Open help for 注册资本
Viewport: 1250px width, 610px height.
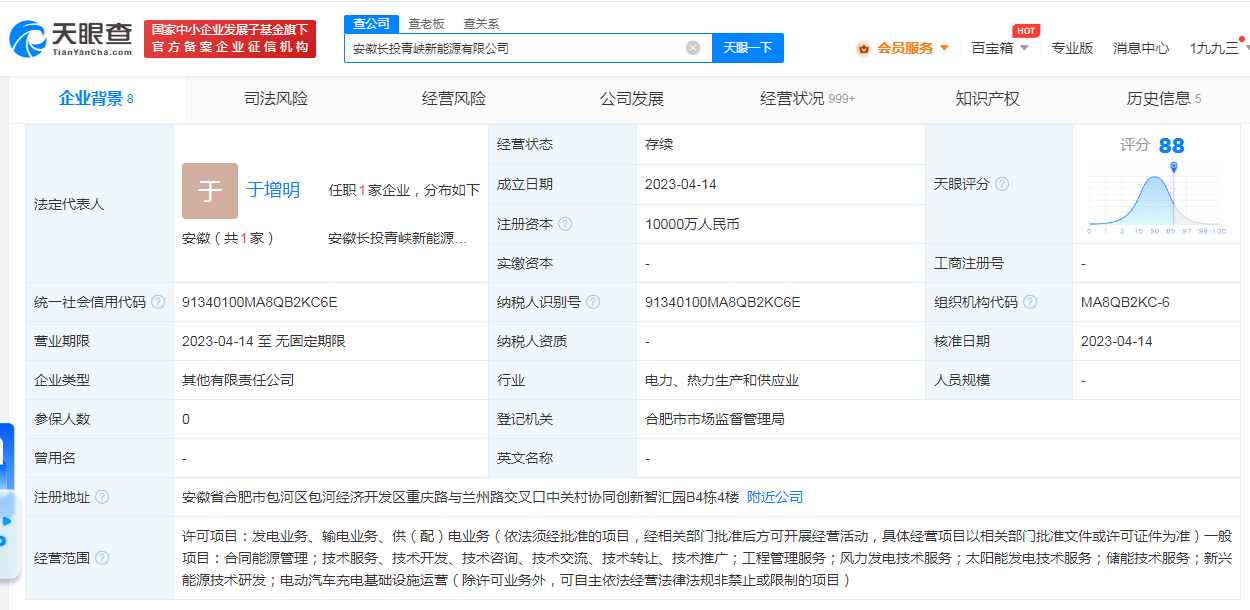[565, 224]
